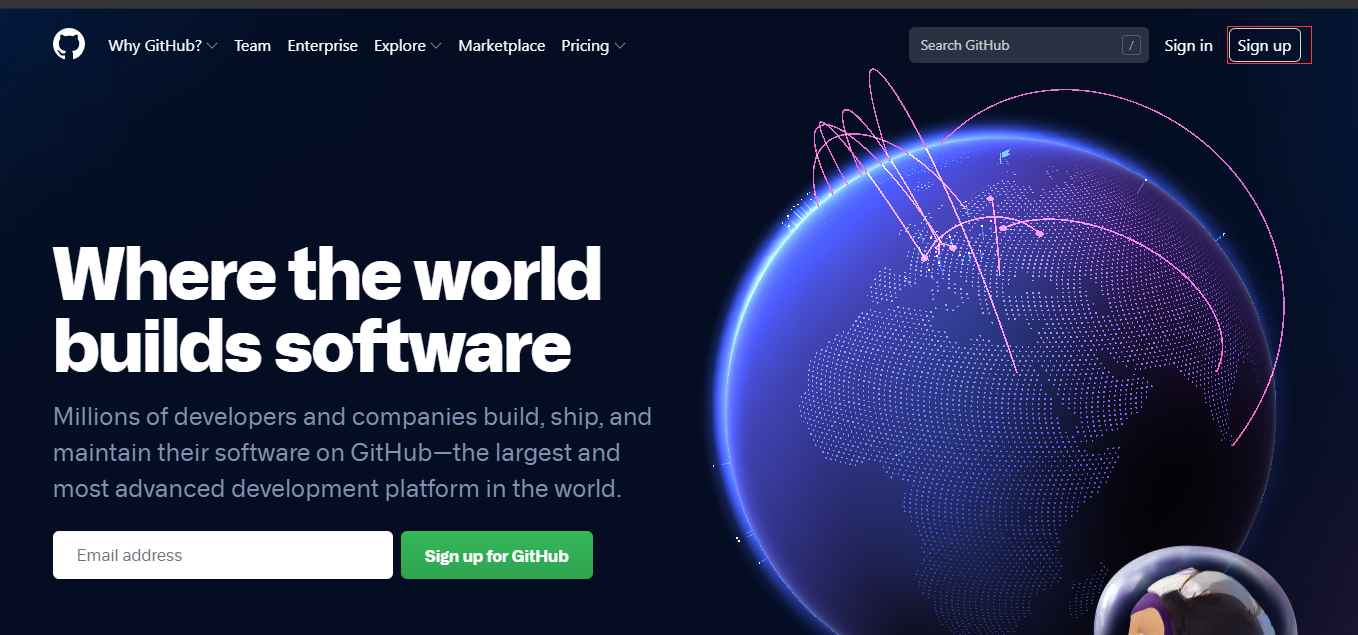Click the glowing globe illustration
This screenshot has width=1358, height=635.
tap(995, 380)
